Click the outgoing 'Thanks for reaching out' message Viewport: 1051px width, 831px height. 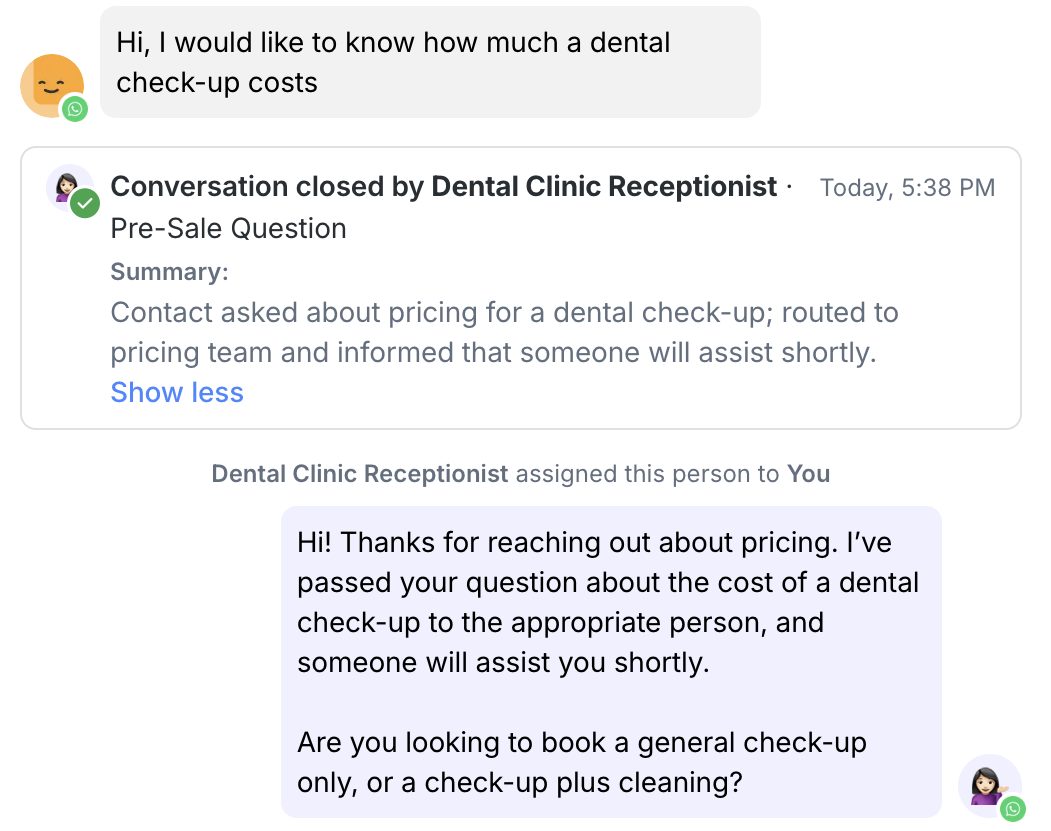(610, 602)
